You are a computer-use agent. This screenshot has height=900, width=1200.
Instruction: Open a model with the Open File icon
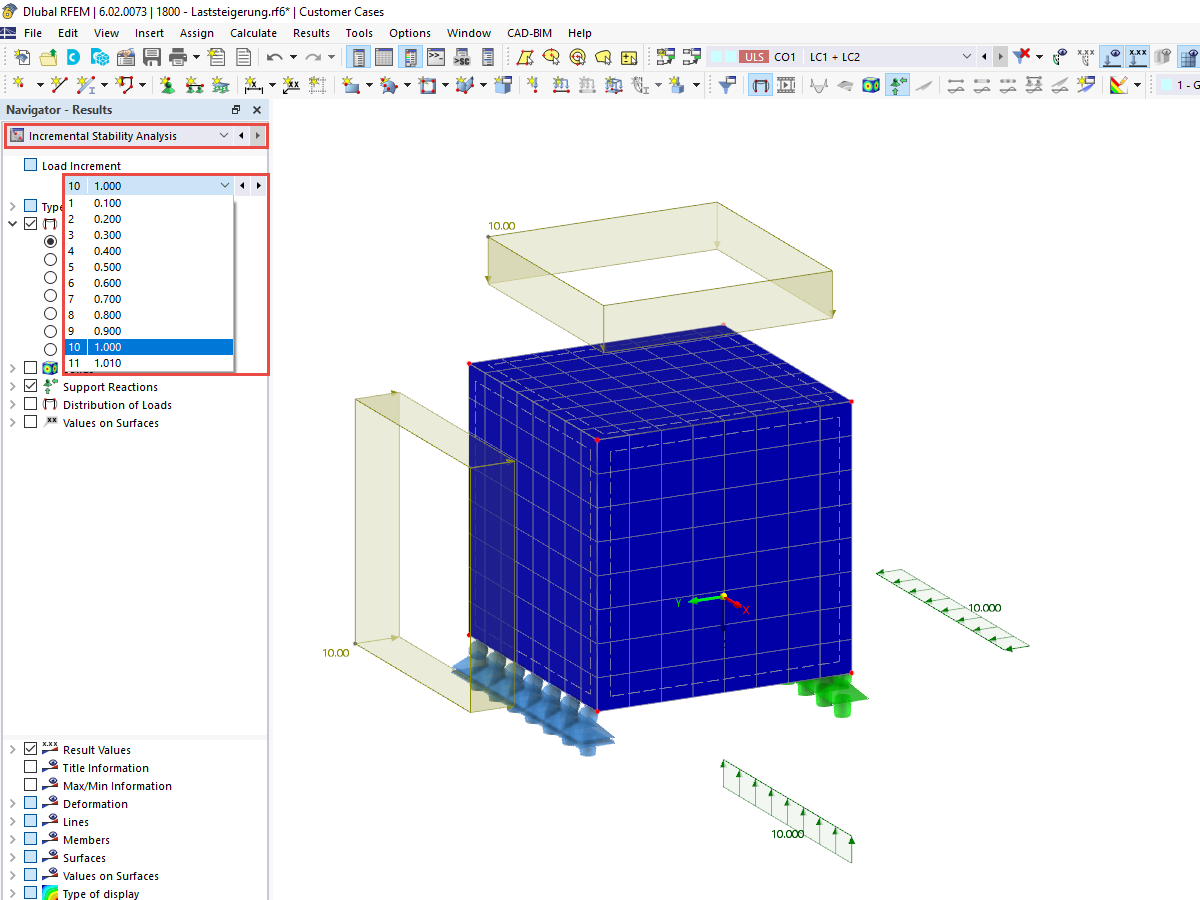pos(48,57)
